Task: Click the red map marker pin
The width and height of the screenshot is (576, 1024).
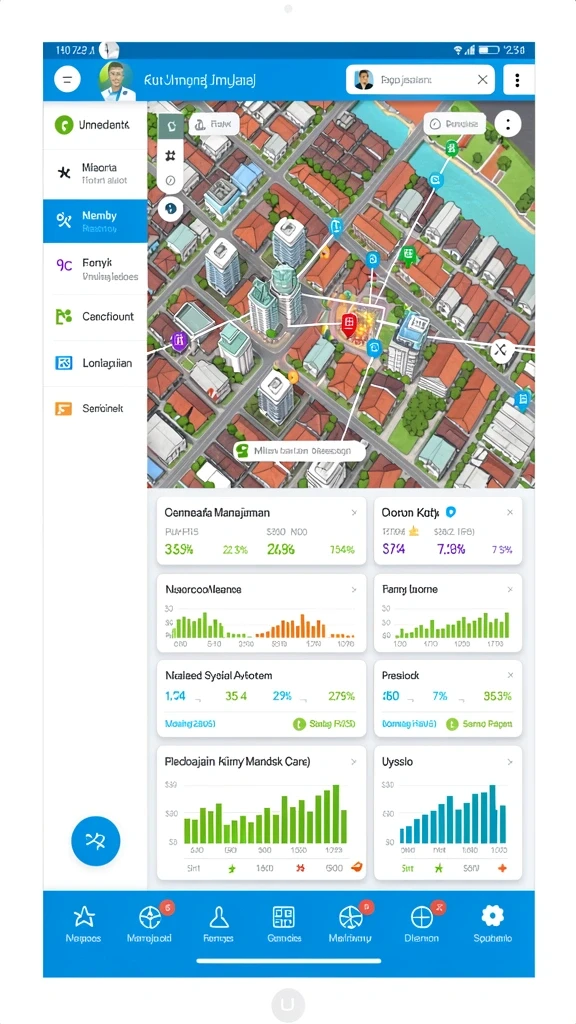Action: [x=348, y=322]
